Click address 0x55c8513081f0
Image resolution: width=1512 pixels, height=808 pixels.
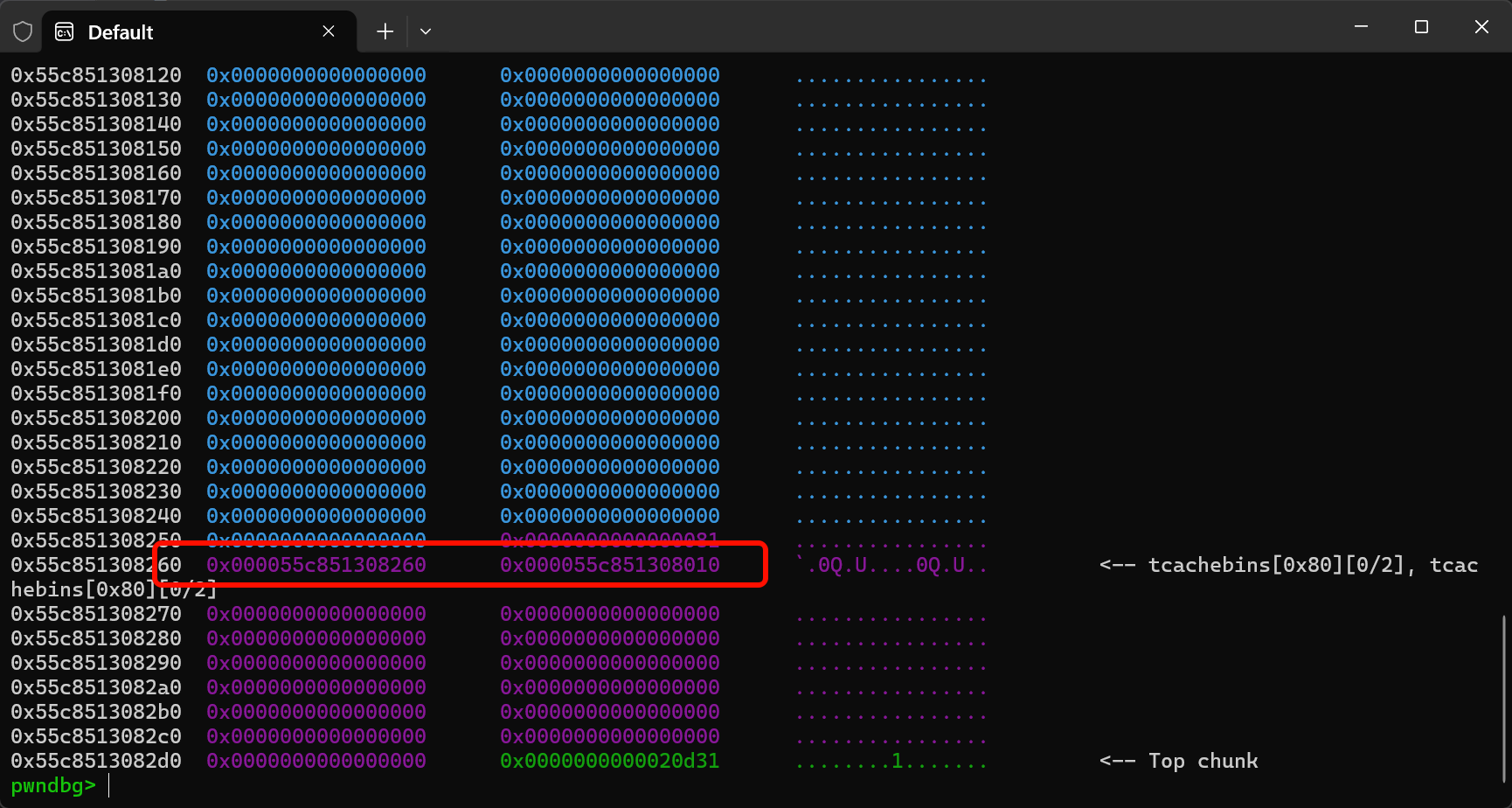[x=96, y=394]
